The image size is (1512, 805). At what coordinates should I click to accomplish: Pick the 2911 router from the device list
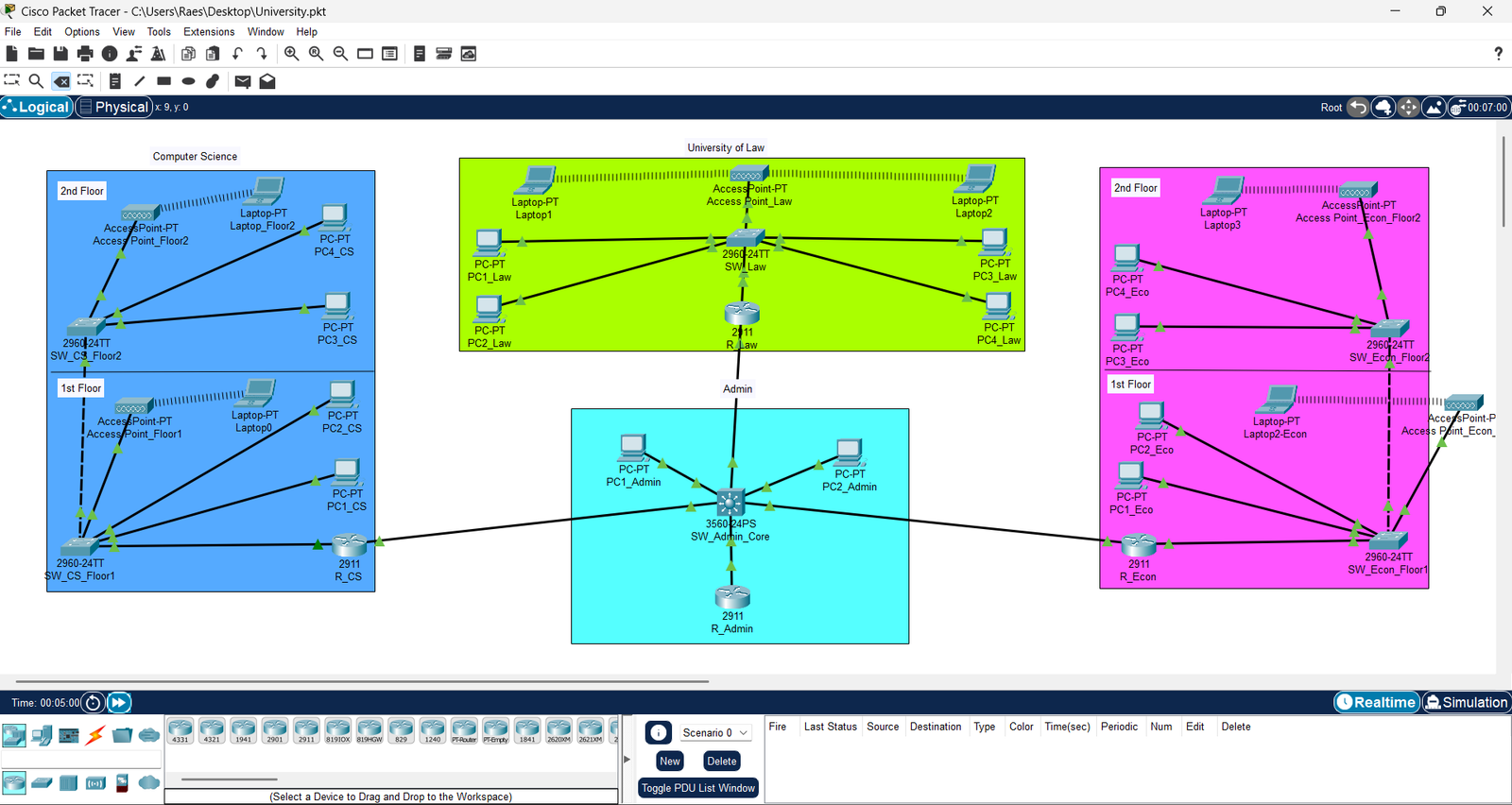(x=306, y=730)
